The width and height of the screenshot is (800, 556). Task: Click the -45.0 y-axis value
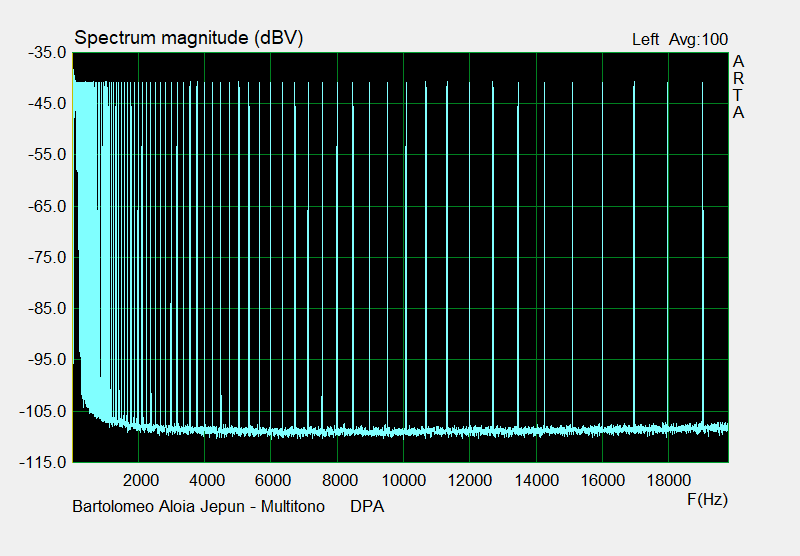pos(47,104)
